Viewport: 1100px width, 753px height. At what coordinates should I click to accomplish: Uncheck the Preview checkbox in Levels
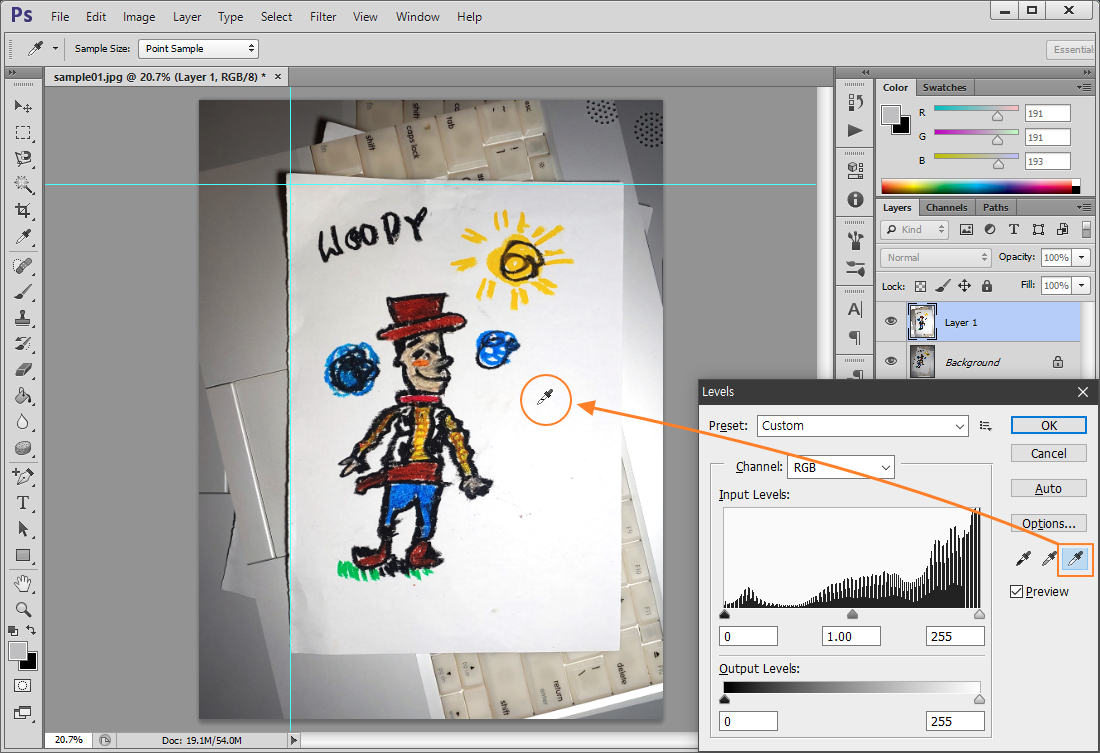click(x=1017, y=592)
